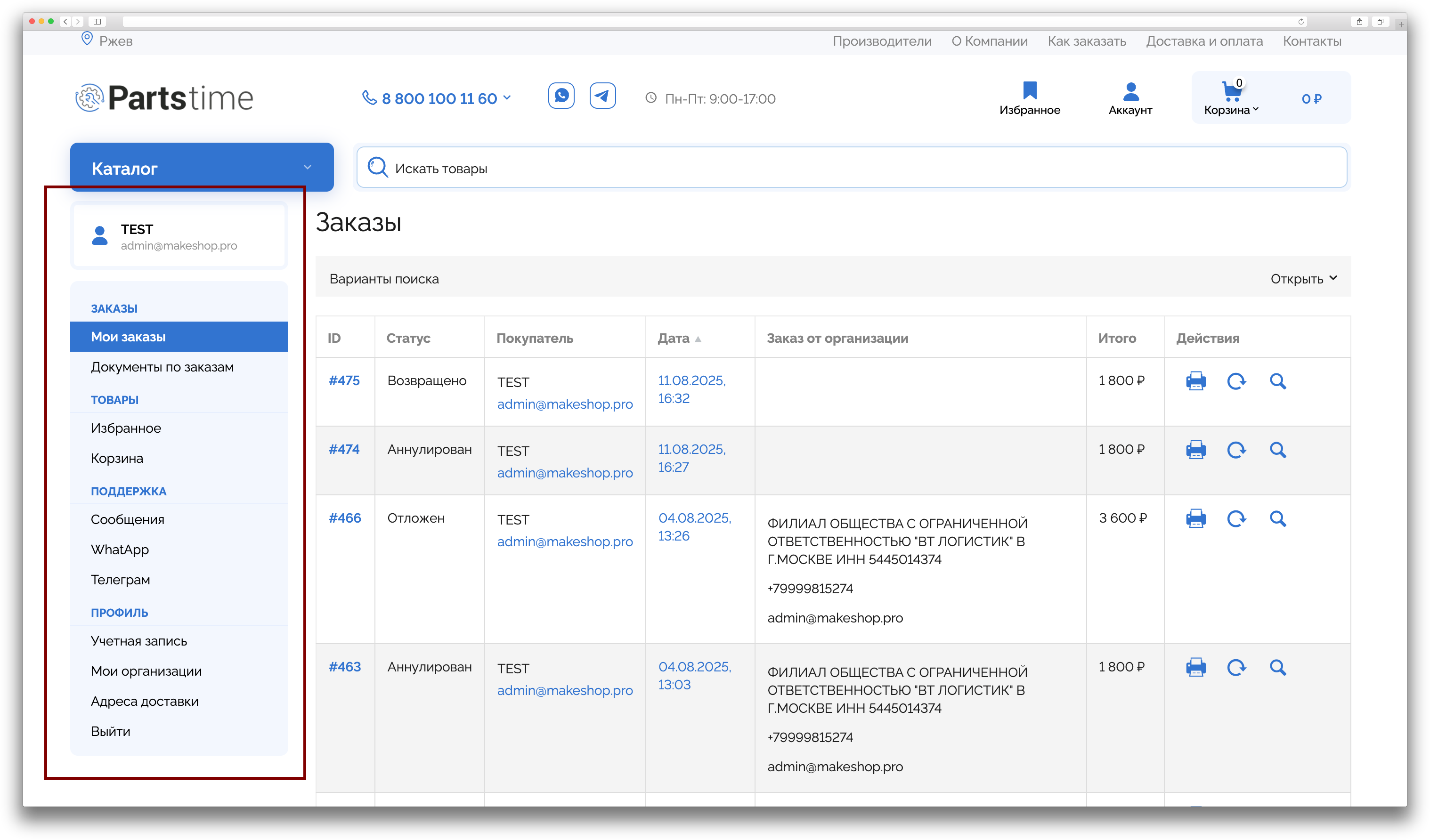Image resolution: width=1430 pixels, height=840 pixels.
Task: Open Документы по заказам in sidebar
Action: (162, 367)
